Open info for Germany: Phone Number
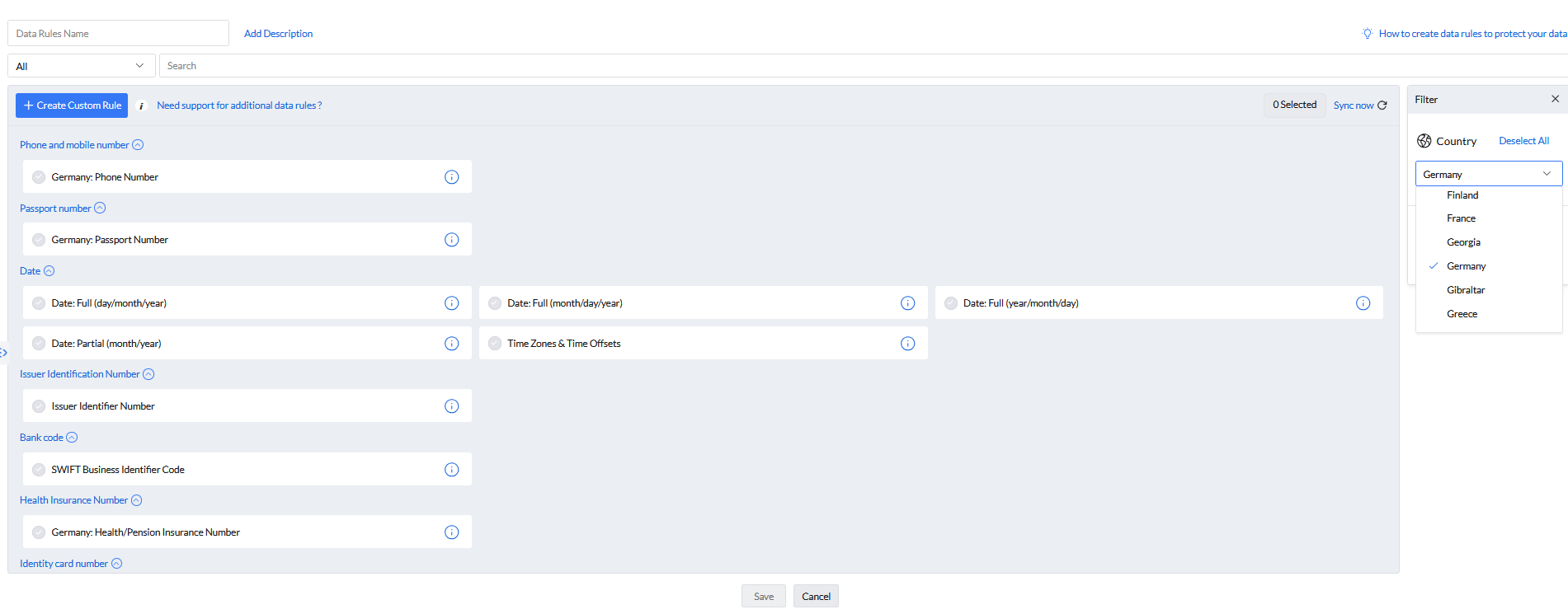The height and width of the screenshot is (614, 1568). pos(451,177)
